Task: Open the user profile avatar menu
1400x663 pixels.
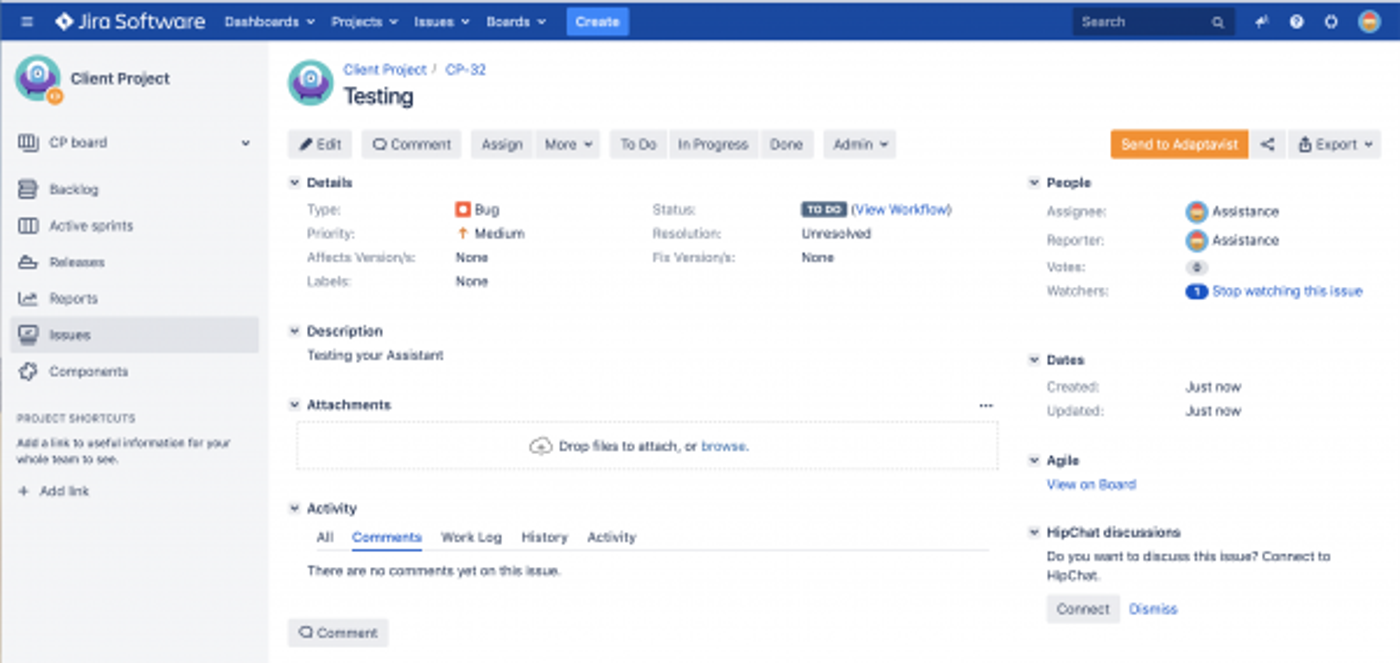Action: point(1369,21)
